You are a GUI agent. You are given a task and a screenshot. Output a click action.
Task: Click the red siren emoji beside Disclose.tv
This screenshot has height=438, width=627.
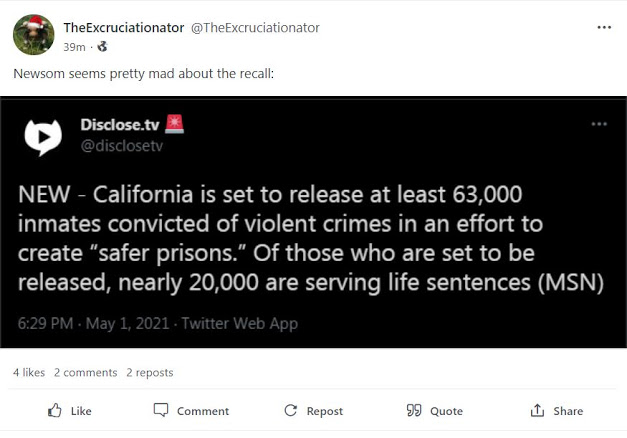coord(175,125)
